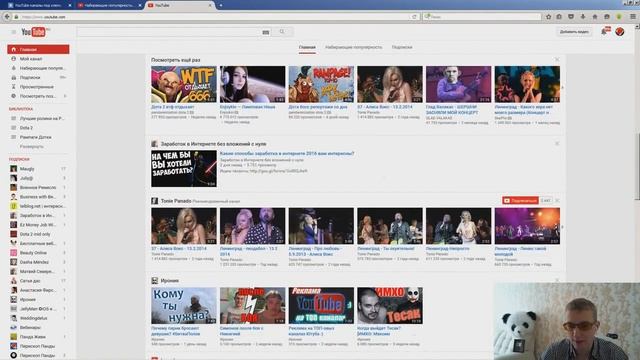Click the 'Добавить видео' upload button
This screenshot has width=640, height=360.
pyautogui.click(x=574, y=32)
